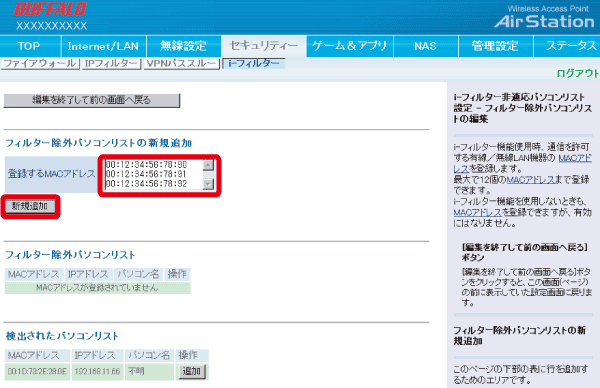Click the 登録するMACアドレス label
Screen dimensions: 600x388
(51, 174)
